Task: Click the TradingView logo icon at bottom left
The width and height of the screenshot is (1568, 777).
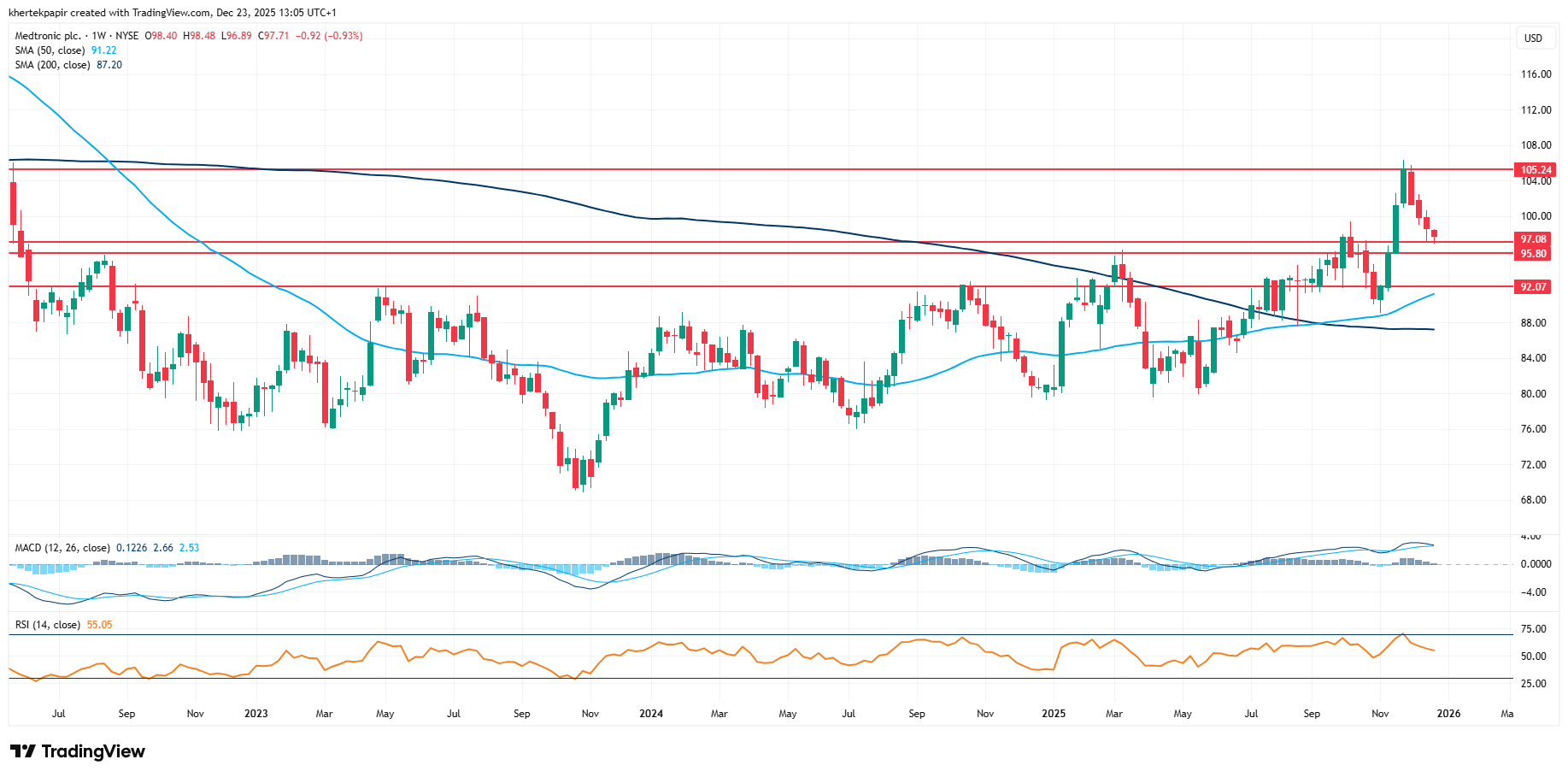Action: tap(23, 751)
